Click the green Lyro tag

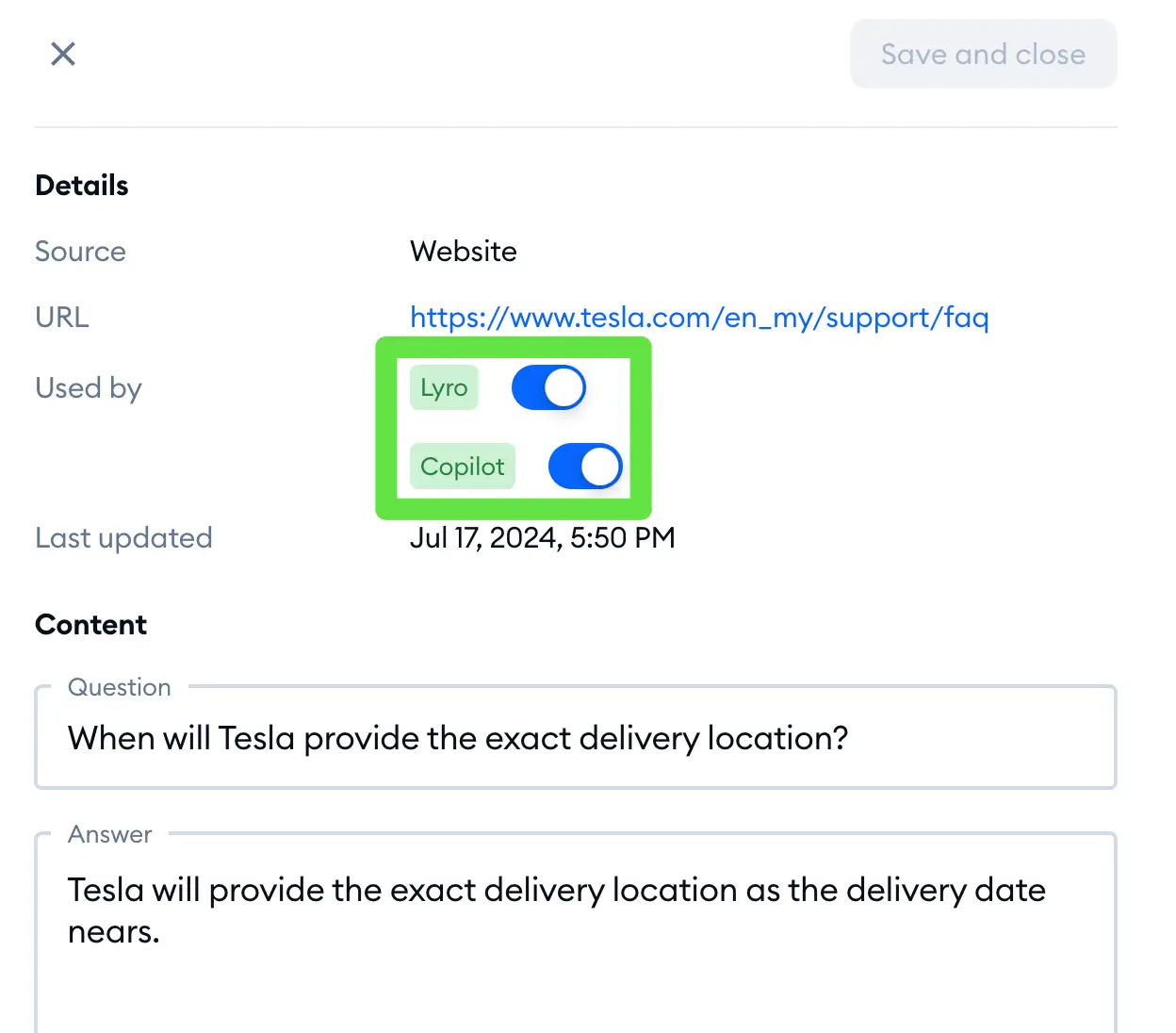pyautogui.click(x=444, y=387)
